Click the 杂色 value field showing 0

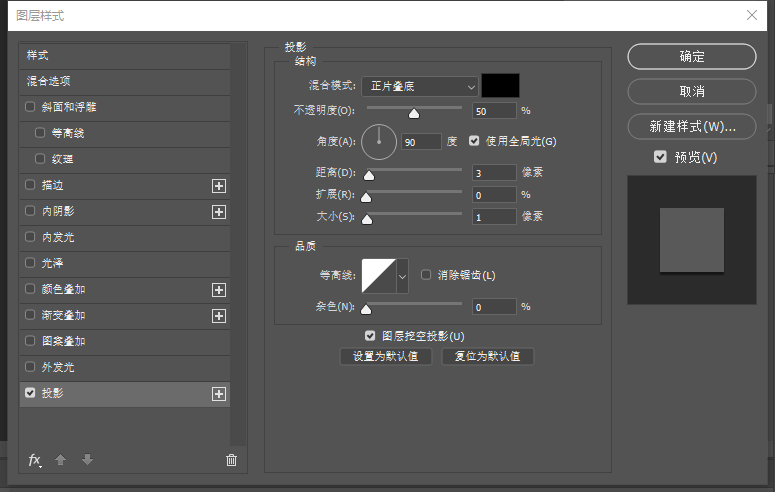(x=494, y=307)
